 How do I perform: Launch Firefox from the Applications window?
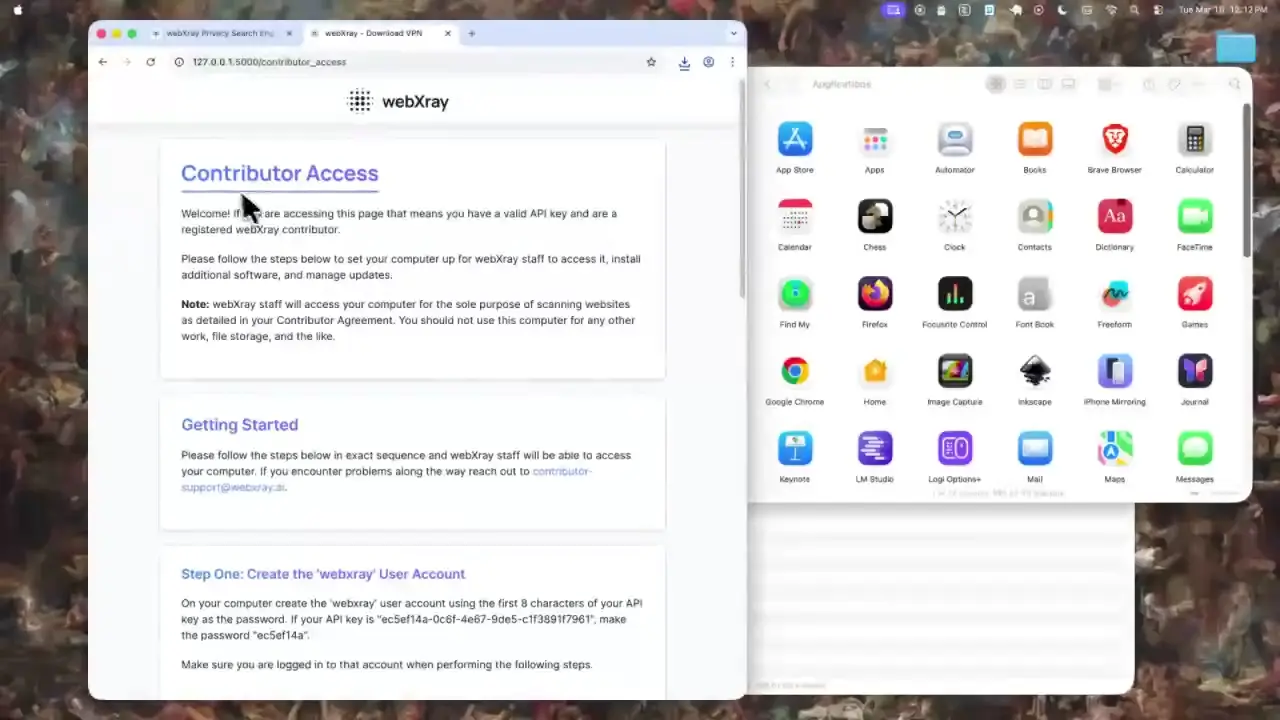tap(875, 293)
